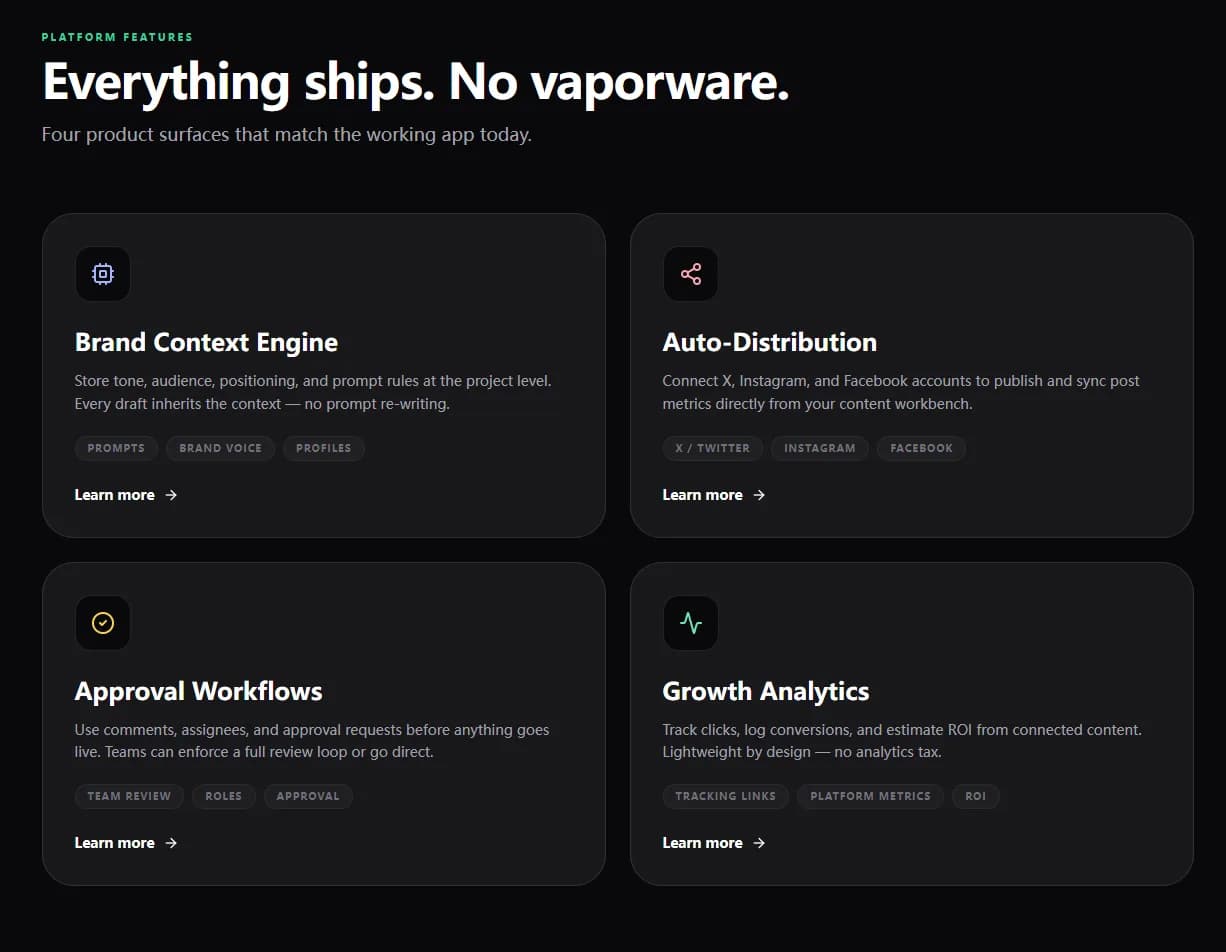Open Learn more under Brand Context Engine
The width and height of the screenshot is (1226, 952).
click(x=125, y=495)
